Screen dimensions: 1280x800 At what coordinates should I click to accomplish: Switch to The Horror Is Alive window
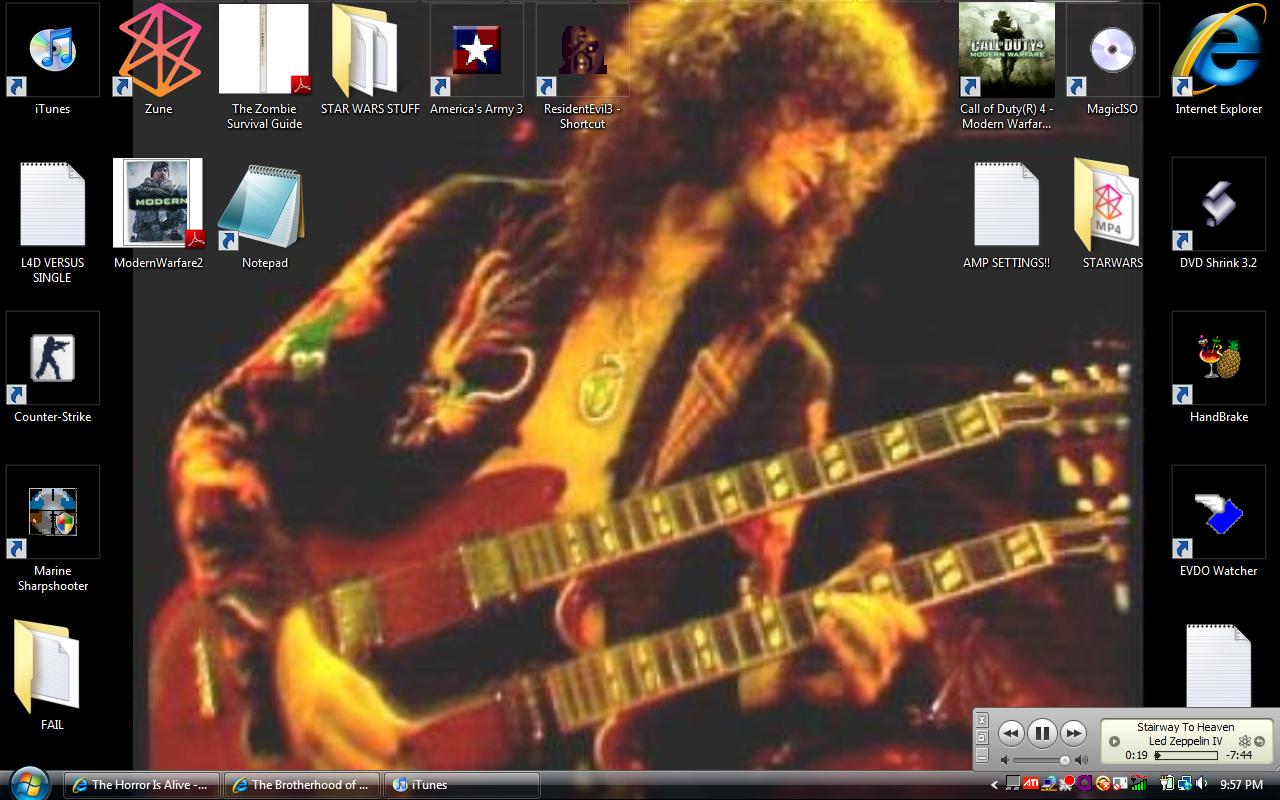click(141, 785)
